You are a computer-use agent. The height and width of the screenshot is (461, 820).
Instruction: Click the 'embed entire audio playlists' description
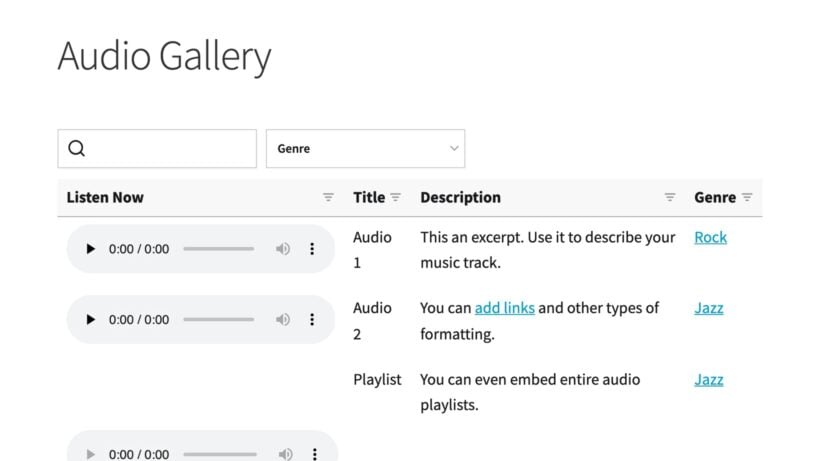[530, 392]
